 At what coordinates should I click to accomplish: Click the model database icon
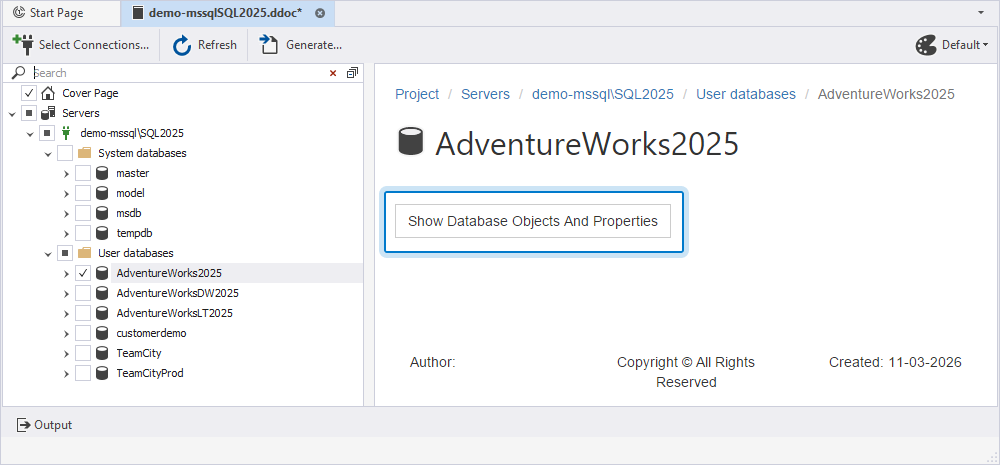coord(101,193)
